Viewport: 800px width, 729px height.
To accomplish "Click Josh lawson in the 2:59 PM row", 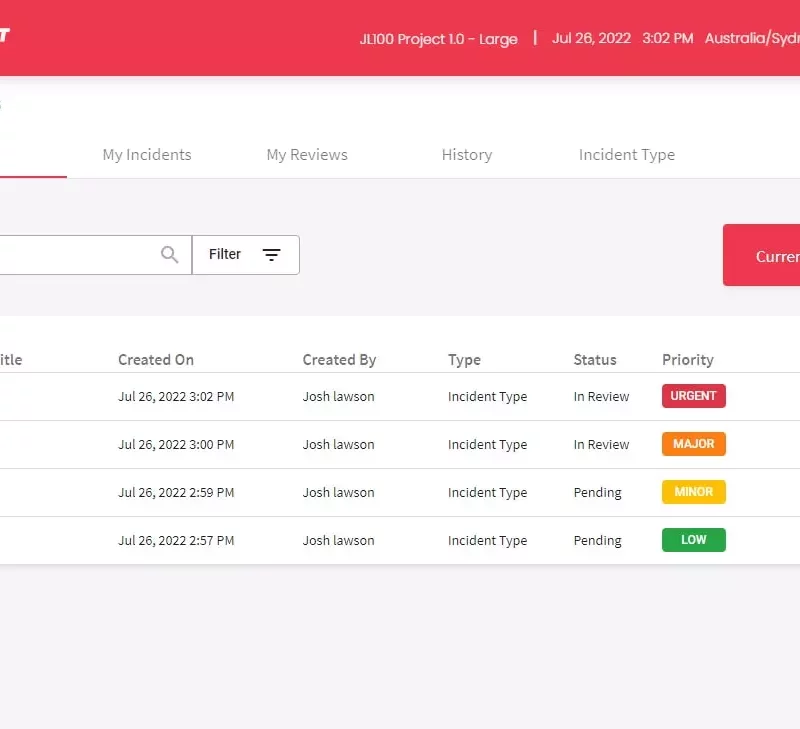I will [x=338, y=492].
